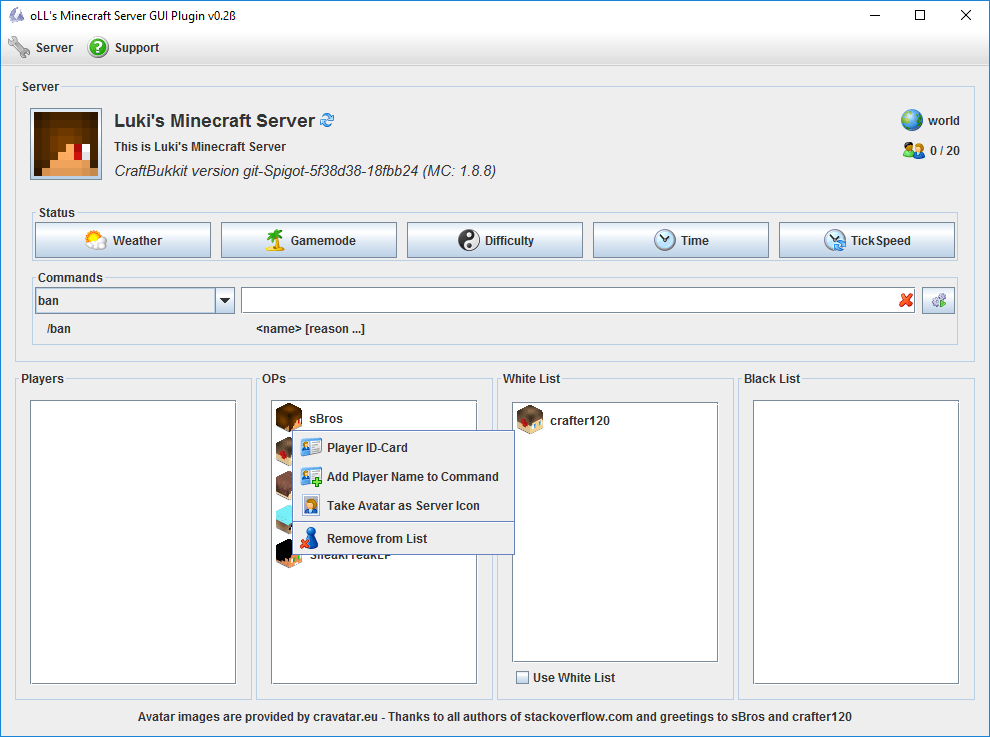Image resolution: width=990 pixels, height=737 pixels.
Task: Select sBros in the OPs list
Action: 374,418
